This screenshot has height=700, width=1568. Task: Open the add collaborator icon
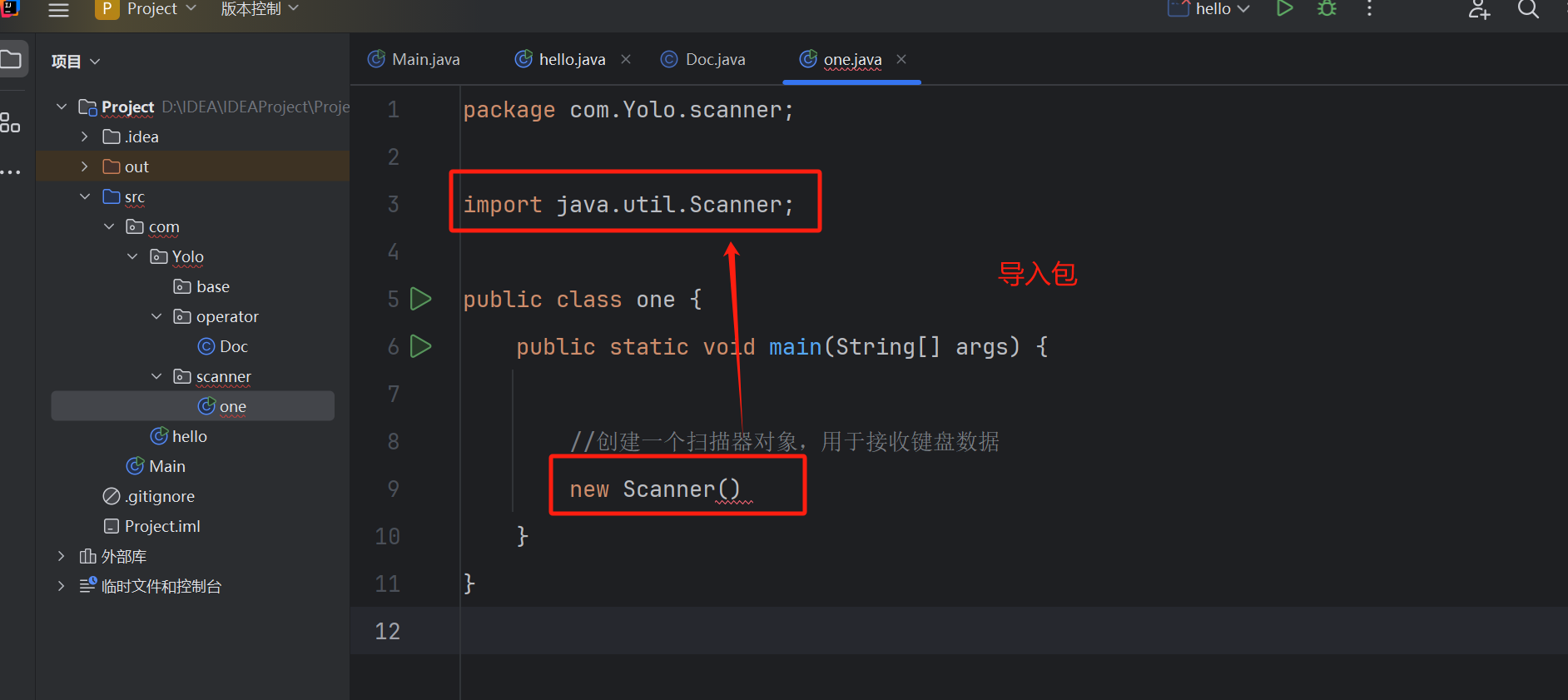click(1479, 9)
